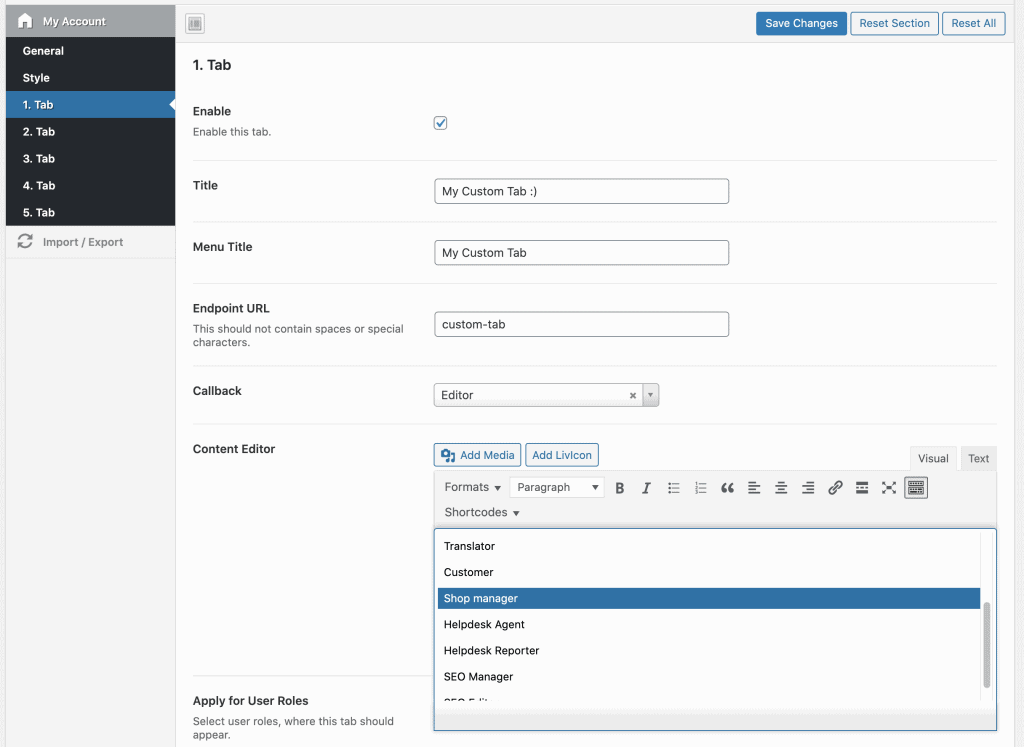Insert a bulleted list
This screenshot has width=1024, height=747.
tap(674, 488)
